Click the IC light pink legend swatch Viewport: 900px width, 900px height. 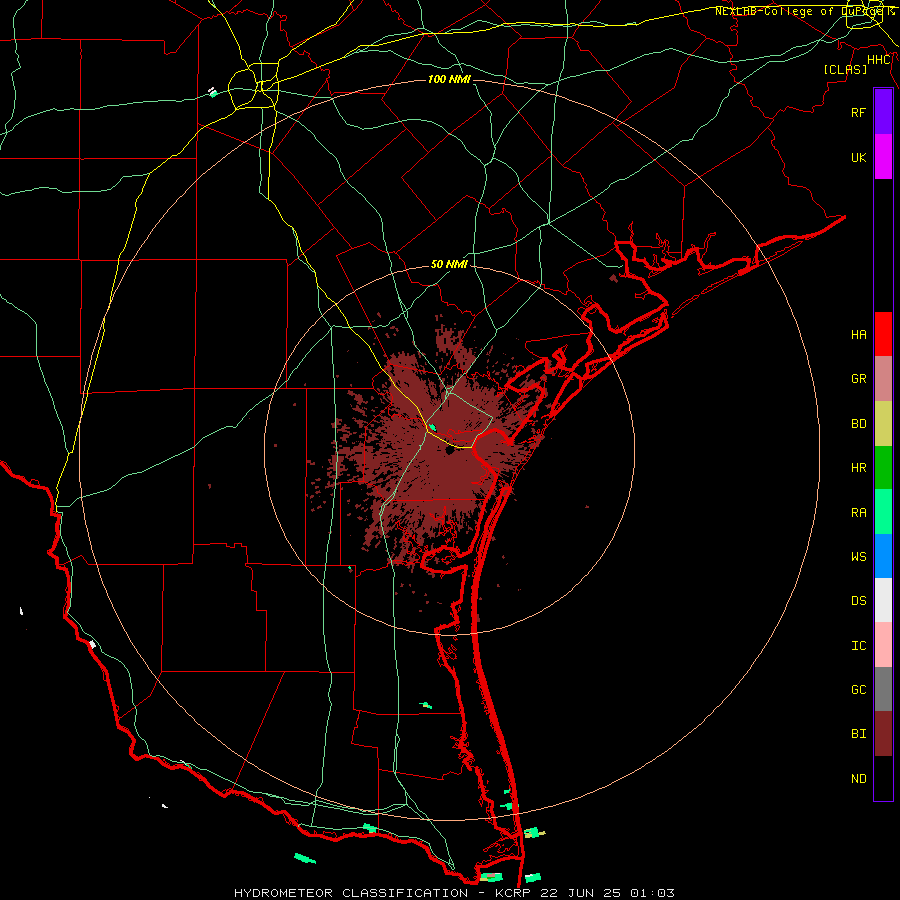coord(883,645)
